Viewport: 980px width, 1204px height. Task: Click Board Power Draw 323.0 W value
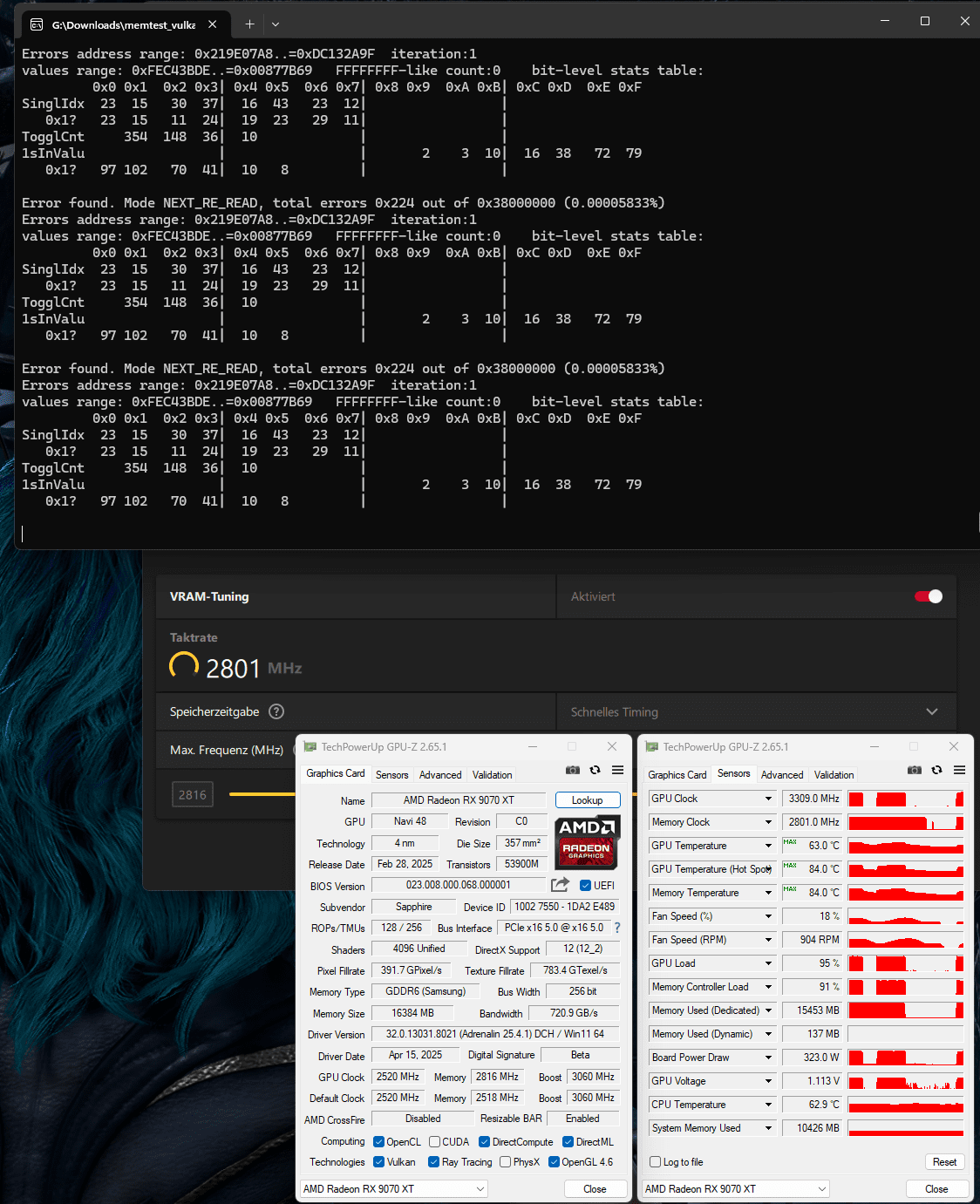coord(812,1058)
